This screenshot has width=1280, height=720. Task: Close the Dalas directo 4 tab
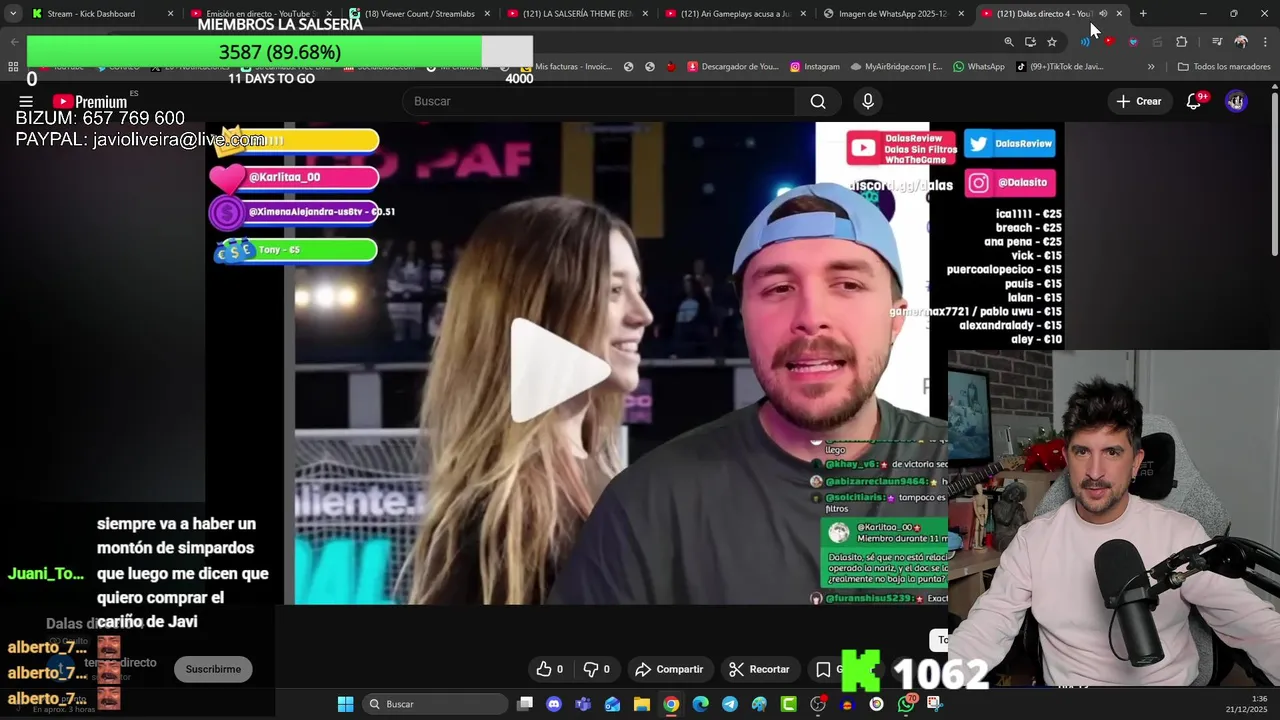[1119, 14]
